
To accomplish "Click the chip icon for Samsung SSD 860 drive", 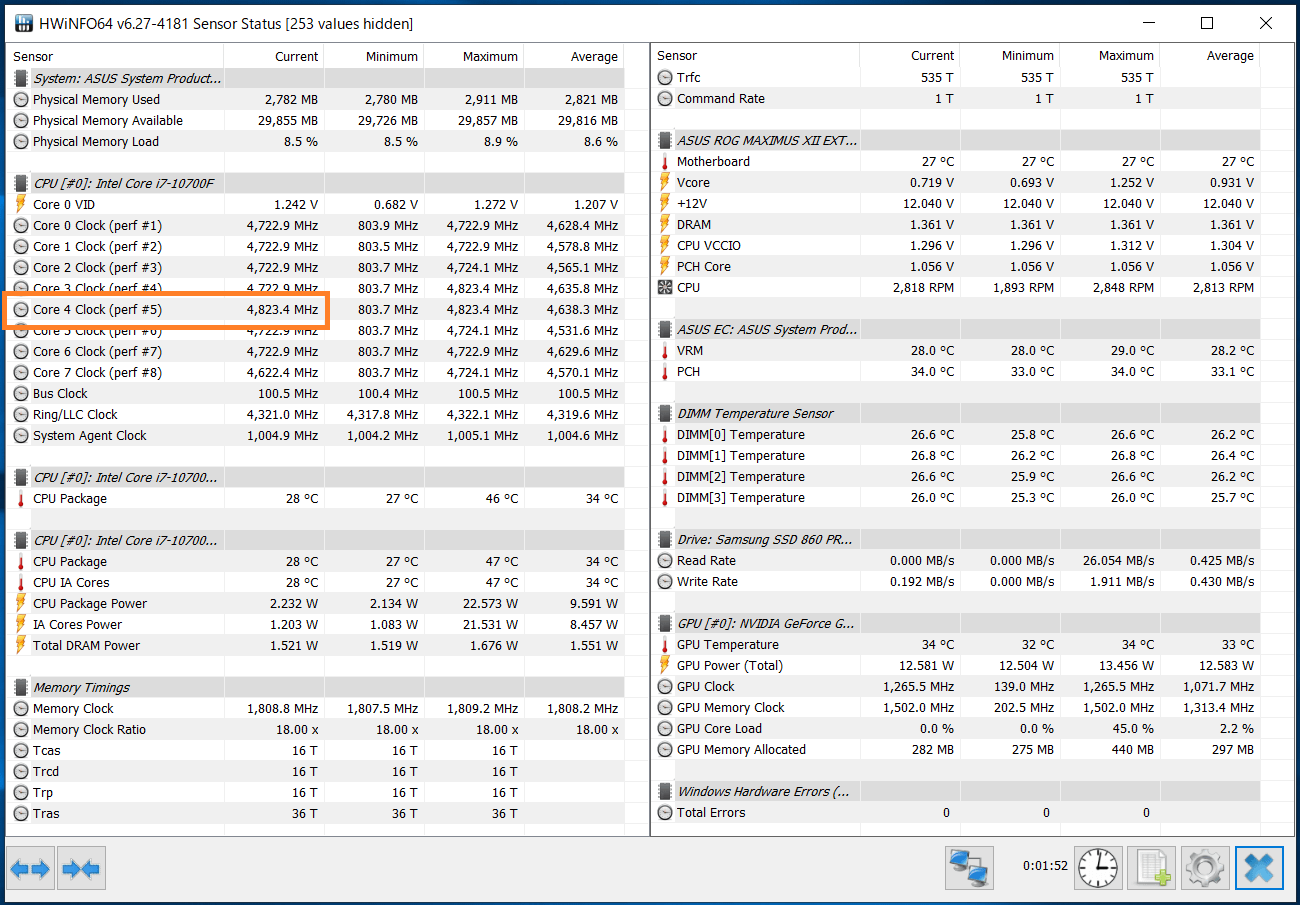I will click(665, 539).
